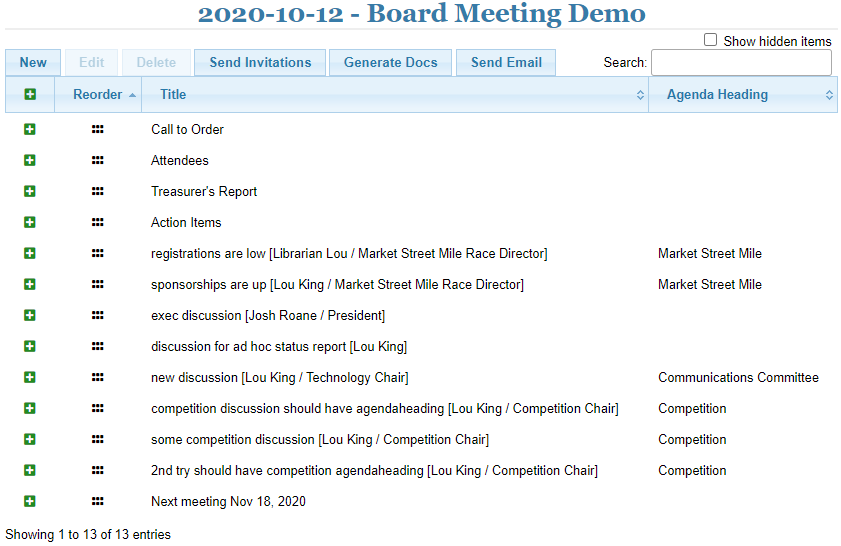Expand the Treasurer's Report row
Image resolution: width=841 pixels, height=546 pixels.
coord(29,191)
